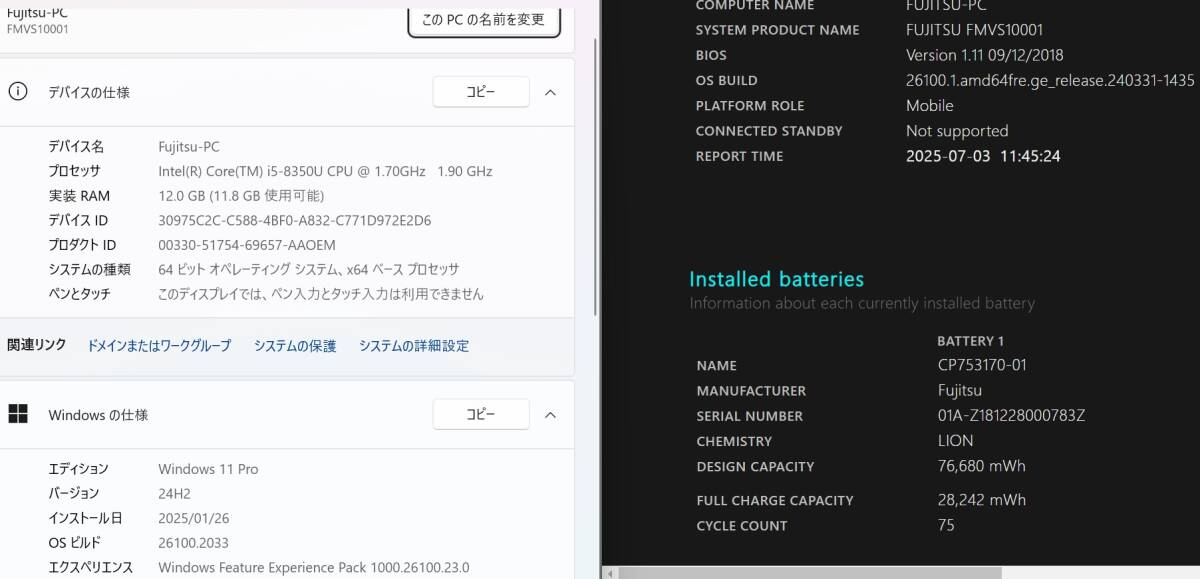Select system product name FUJITSU FMVS10001
The image size is (1200, 579).
pos(974,30)
